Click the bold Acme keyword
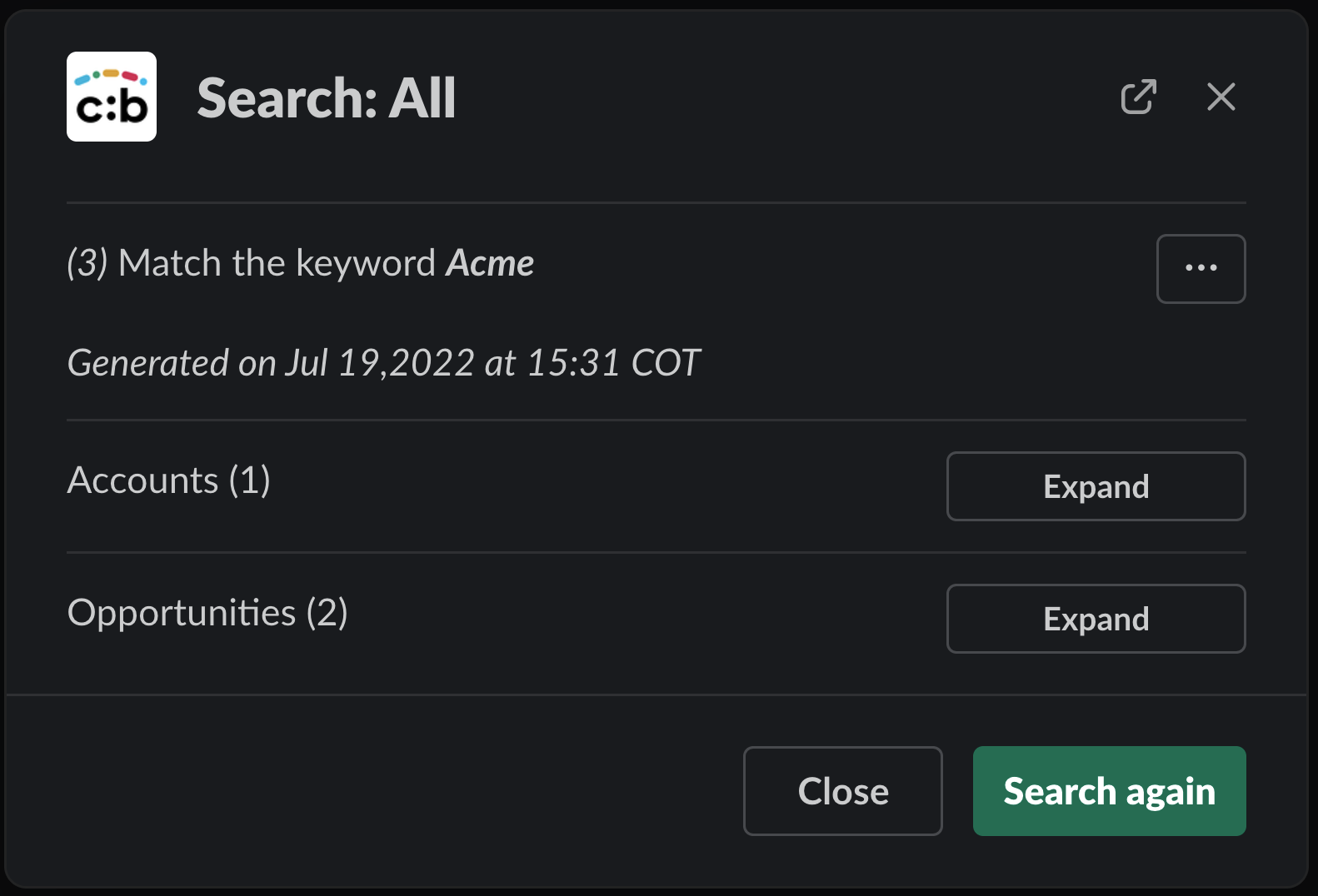 click(x=490, y=263)
